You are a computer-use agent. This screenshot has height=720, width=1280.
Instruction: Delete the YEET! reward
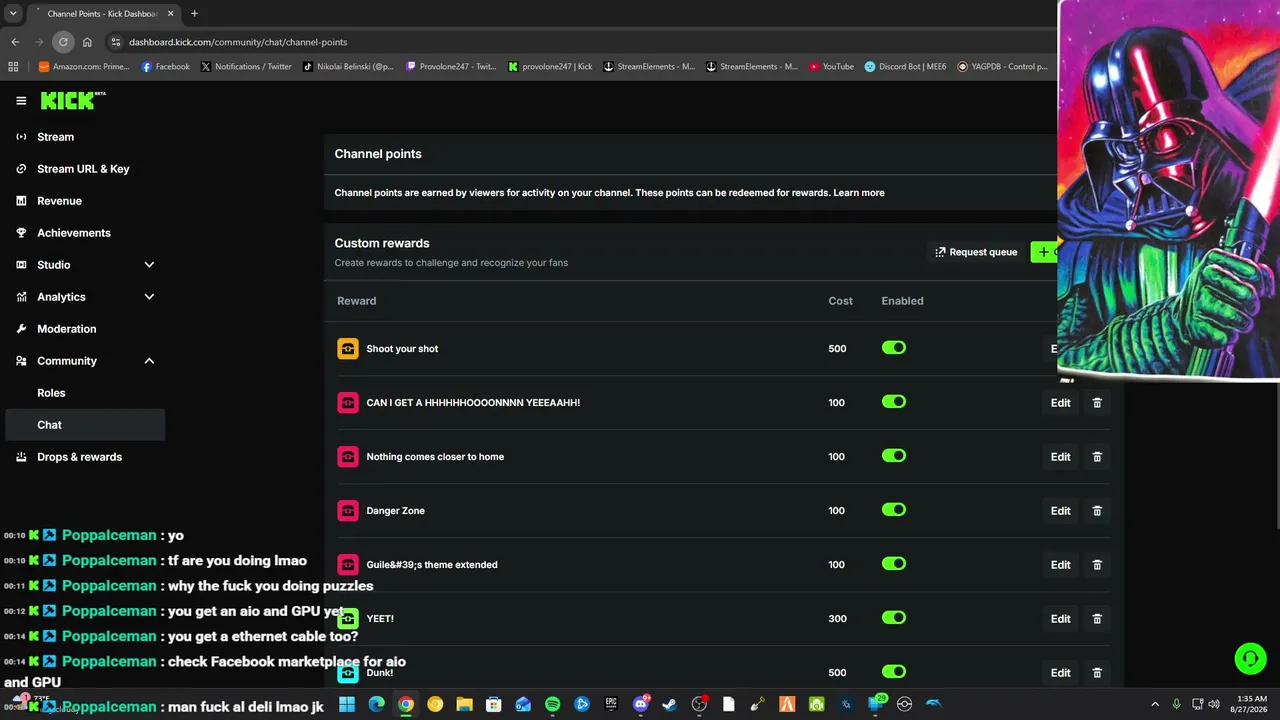[x=1097, y=619]
